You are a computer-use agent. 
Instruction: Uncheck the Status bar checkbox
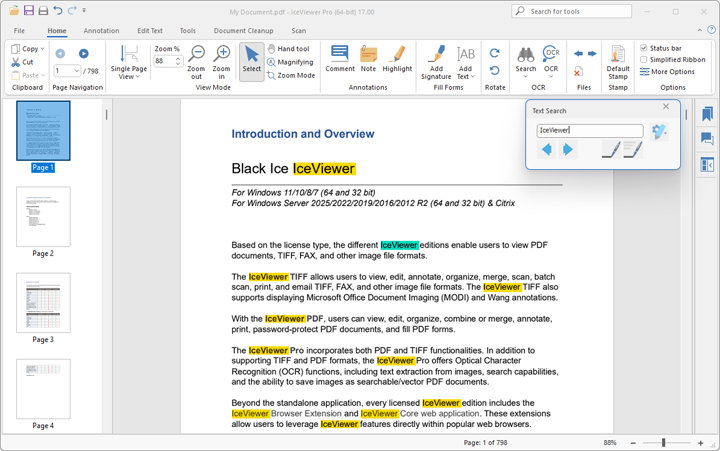tap(644, 48)
